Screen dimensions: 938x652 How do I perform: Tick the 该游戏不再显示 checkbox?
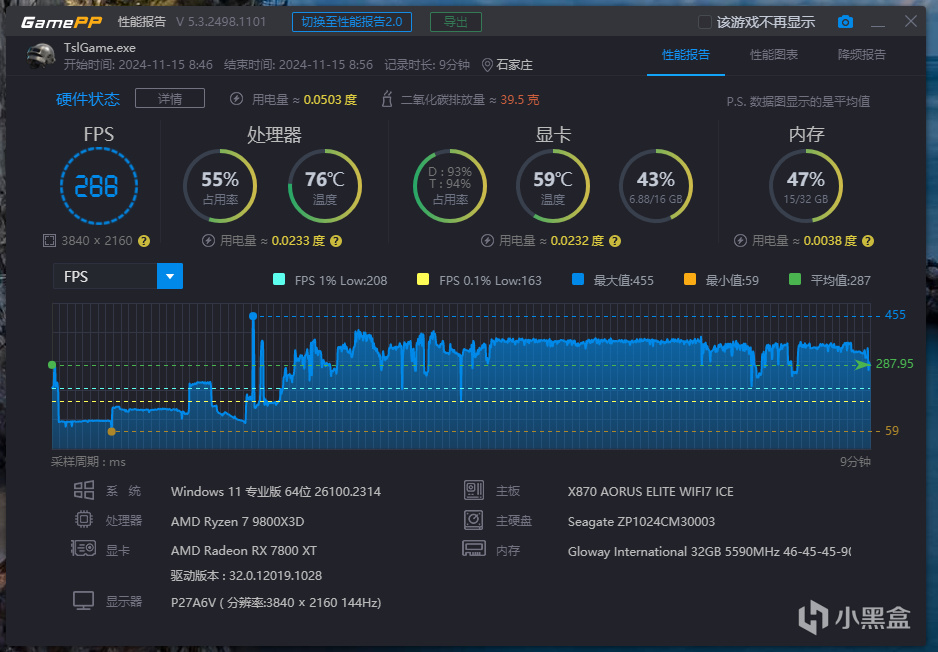click(705, 22)
